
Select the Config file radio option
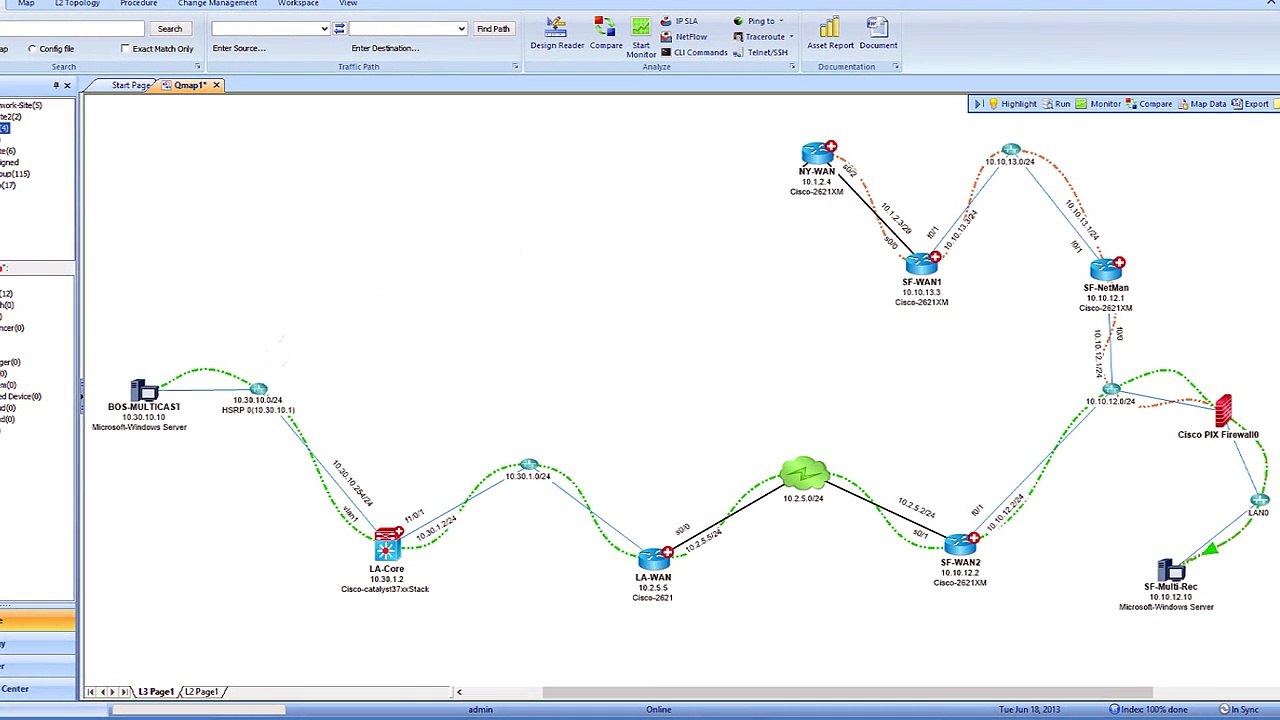pyautogui.click(x=33, y=48)
